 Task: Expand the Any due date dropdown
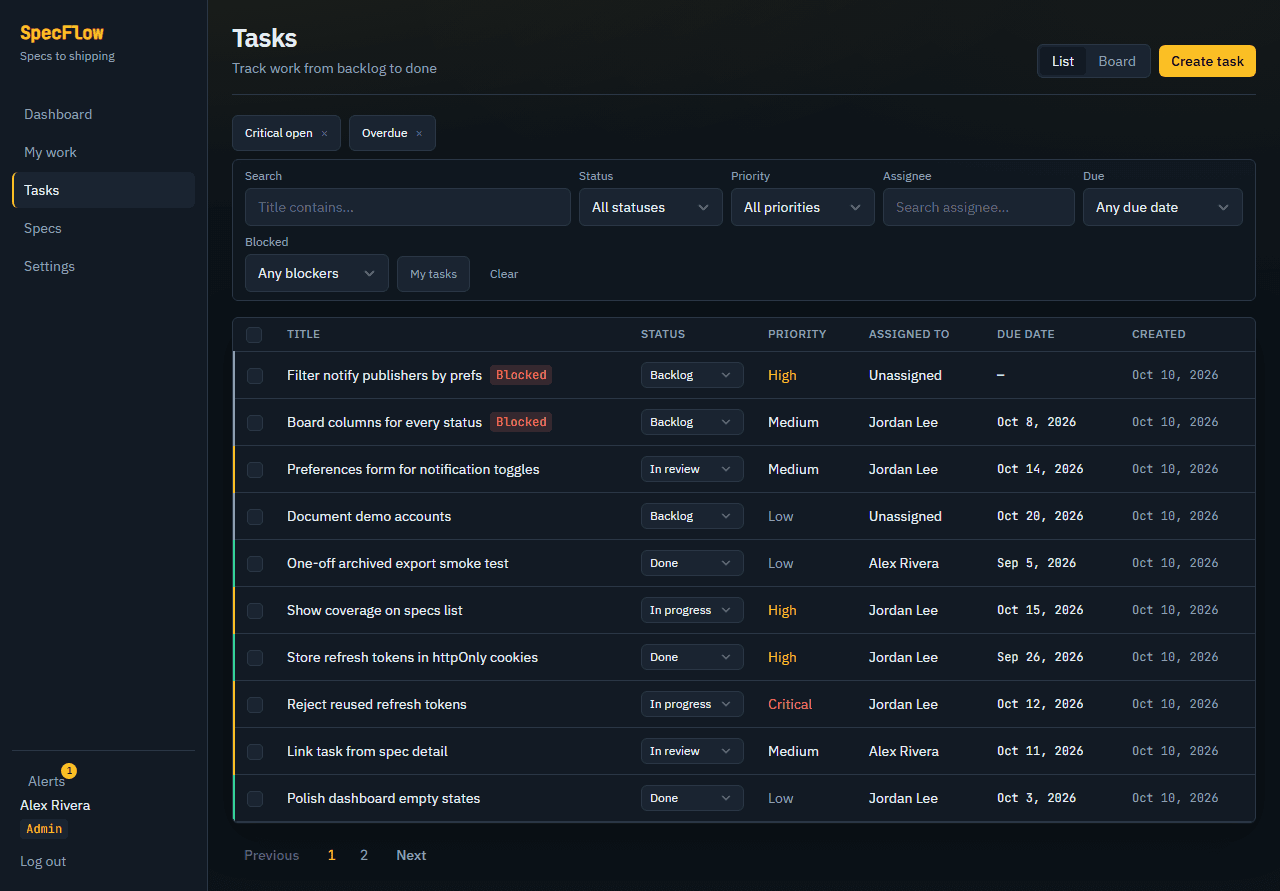[x=1163, y=207]
